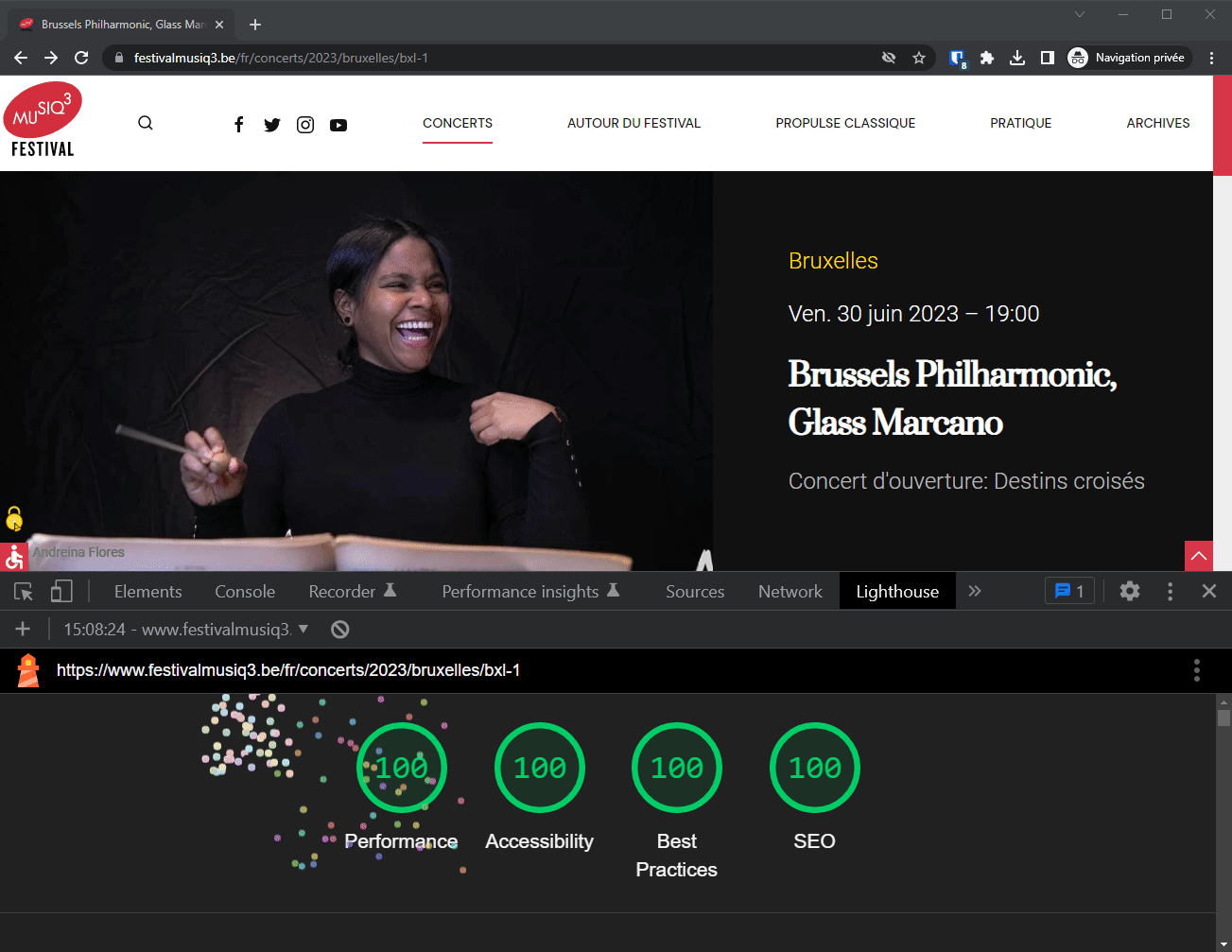The width and height of the screenshot is (1232, 952).
Task: Open the festival YouTube icon
Action: (338, 125)
